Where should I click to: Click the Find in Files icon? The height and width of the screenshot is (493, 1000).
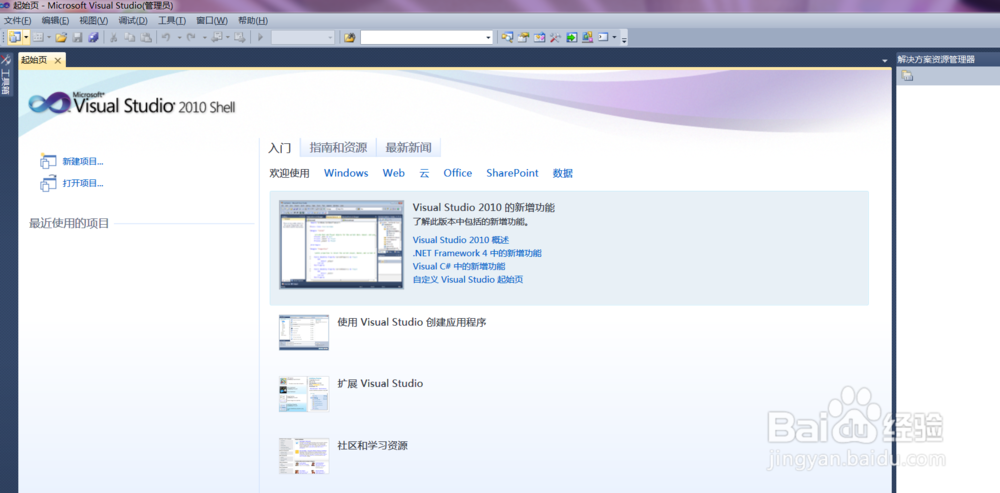coord(349,38)
